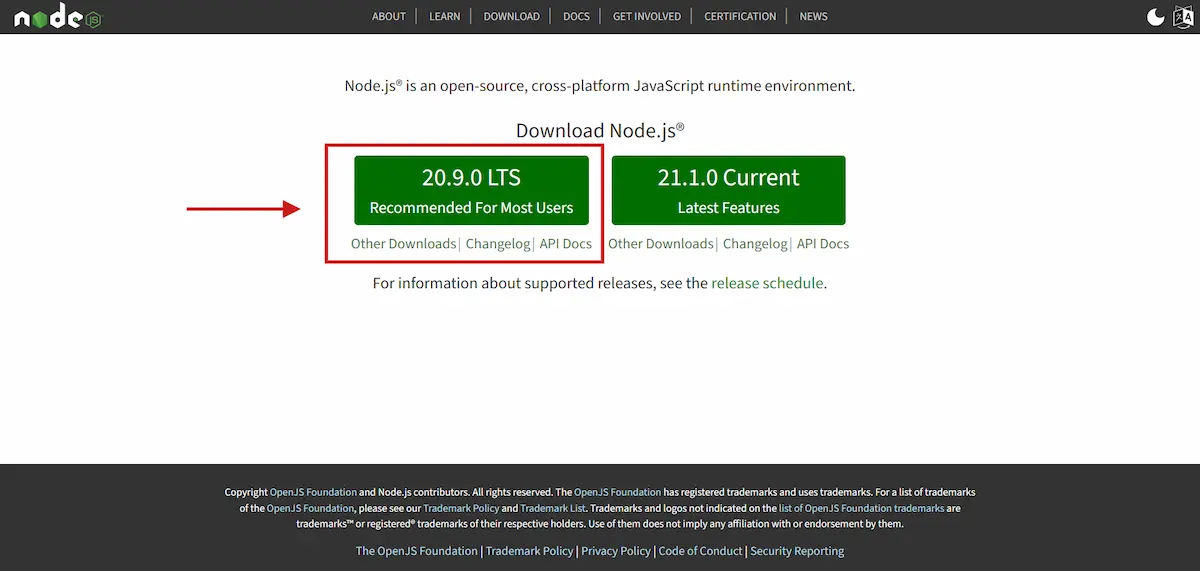Open API Docs for the Current version

823,243
